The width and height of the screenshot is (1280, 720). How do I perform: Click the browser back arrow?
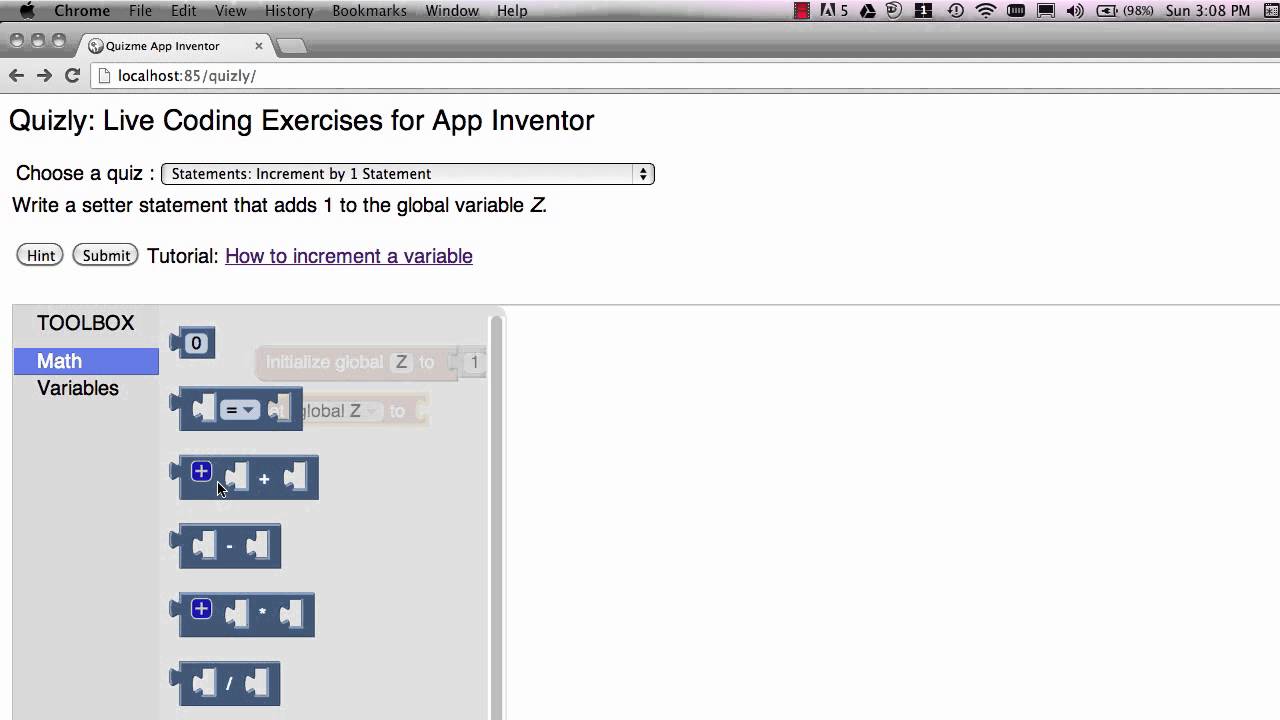(16, 75)
